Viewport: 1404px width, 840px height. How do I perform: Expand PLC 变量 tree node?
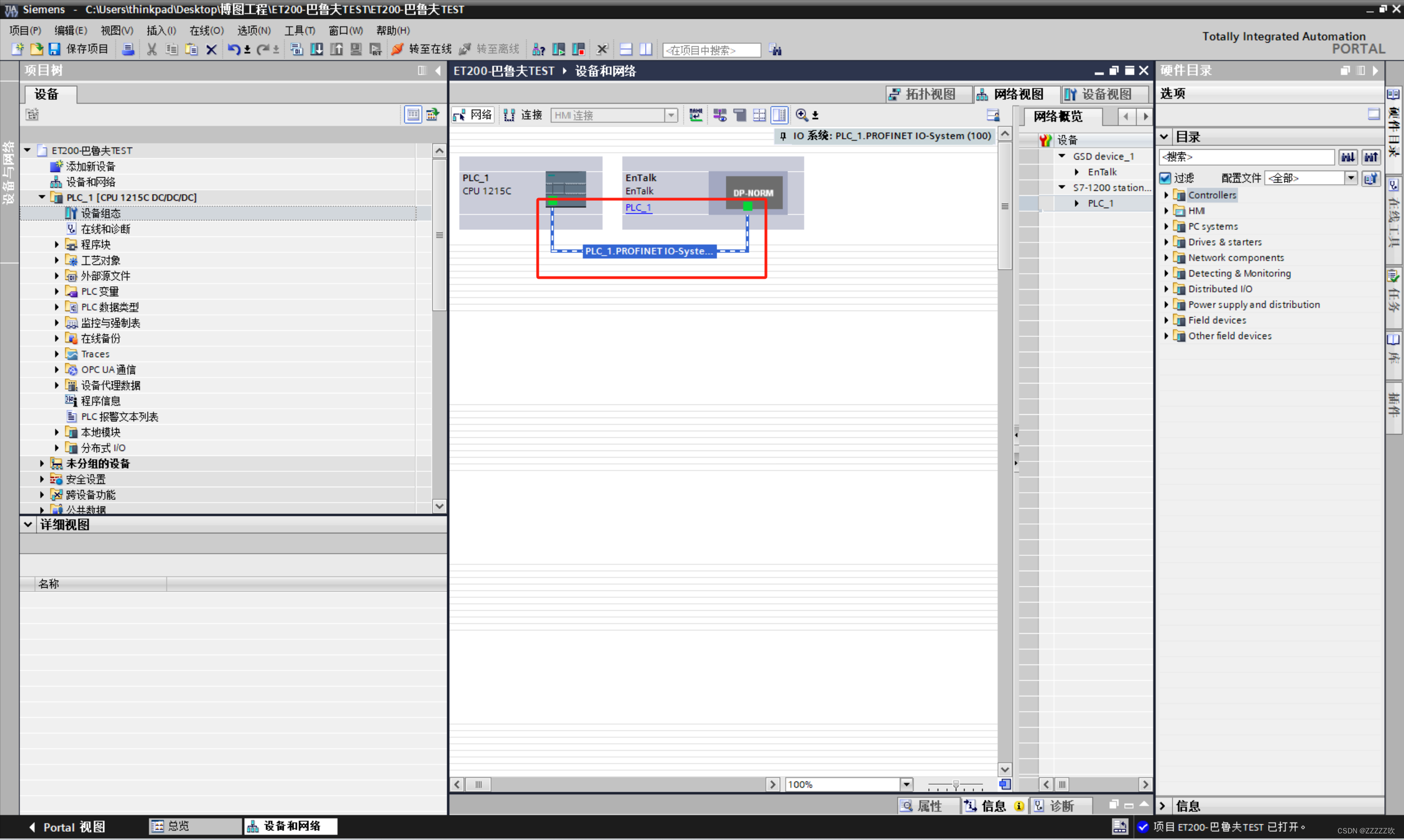57,291
